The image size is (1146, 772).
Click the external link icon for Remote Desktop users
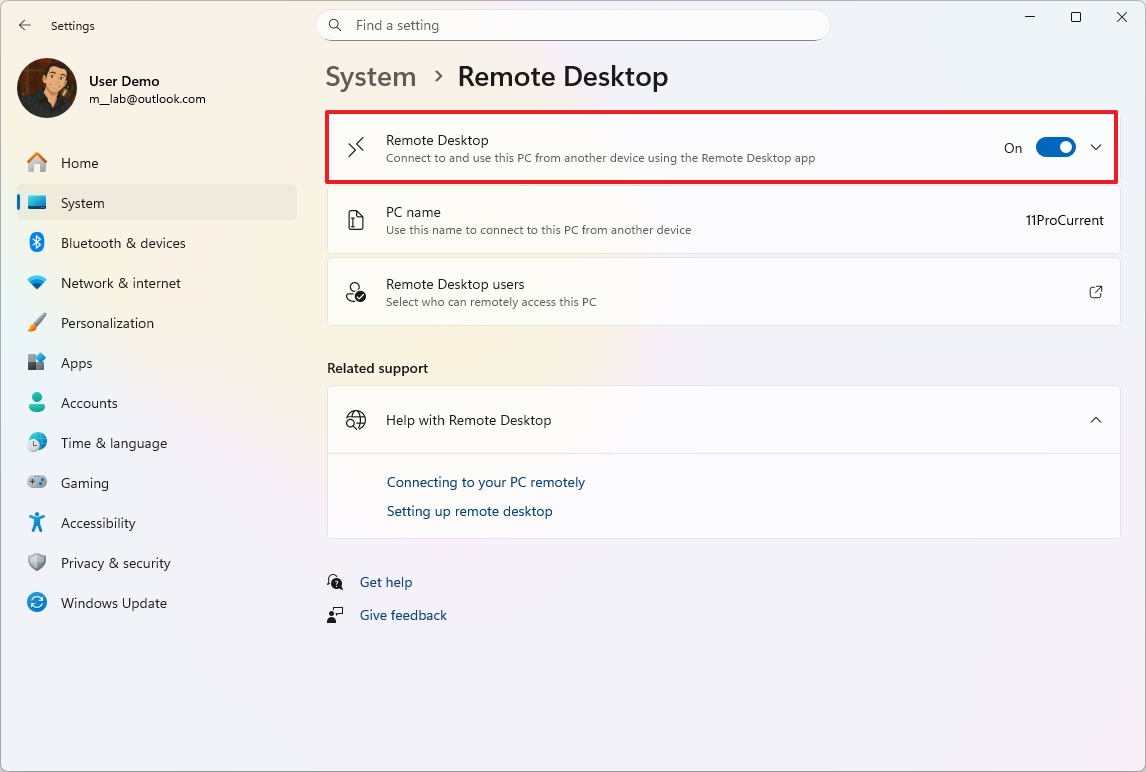[x=1095, y=292]
